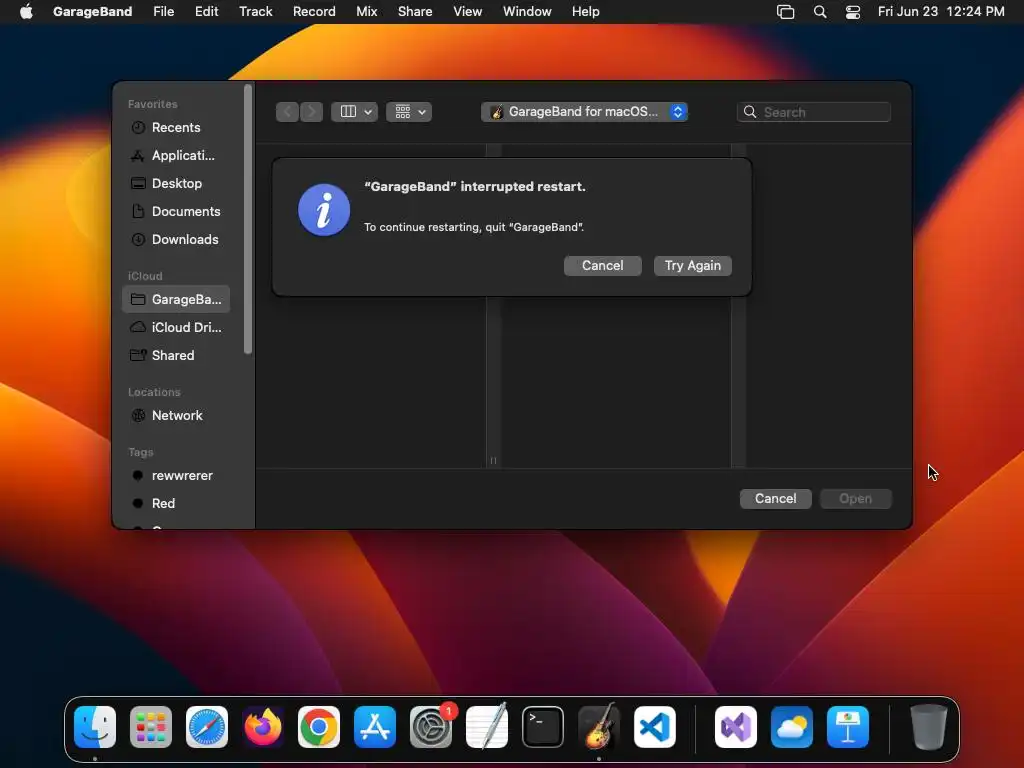Select Recents in the sidebar
Image resolution: width=1024 pixels, height=768 pixels.
coord(176,127)
